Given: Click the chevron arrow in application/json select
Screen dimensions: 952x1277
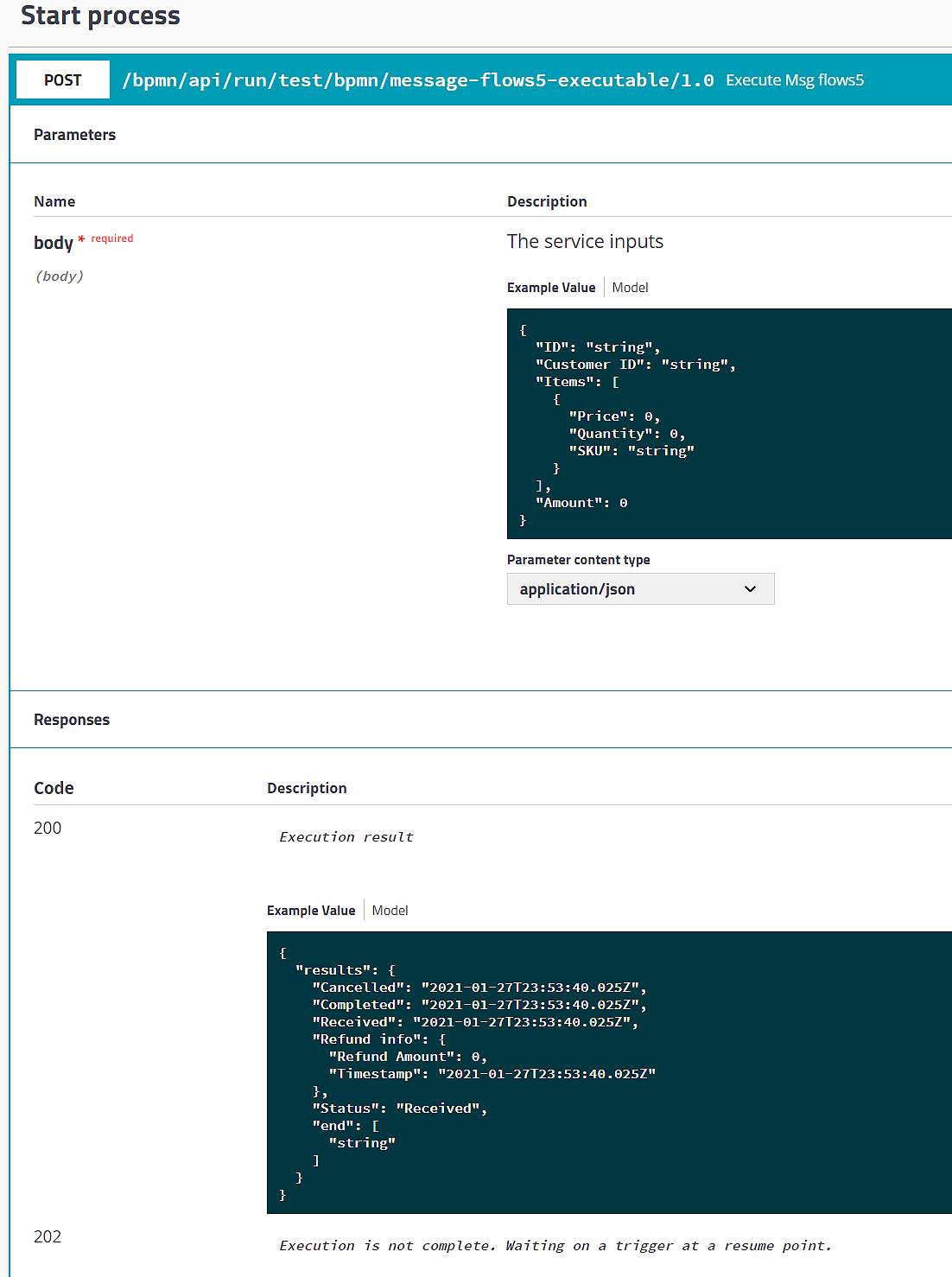Looking at the screenshot, I should (750, 589).
